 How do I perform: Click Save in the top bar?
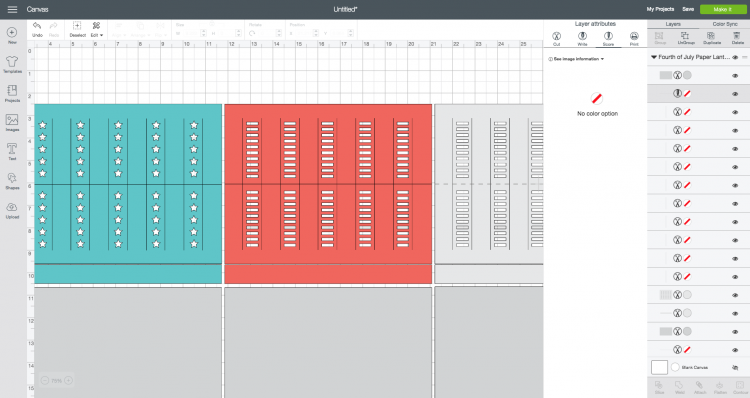[688, 9]
